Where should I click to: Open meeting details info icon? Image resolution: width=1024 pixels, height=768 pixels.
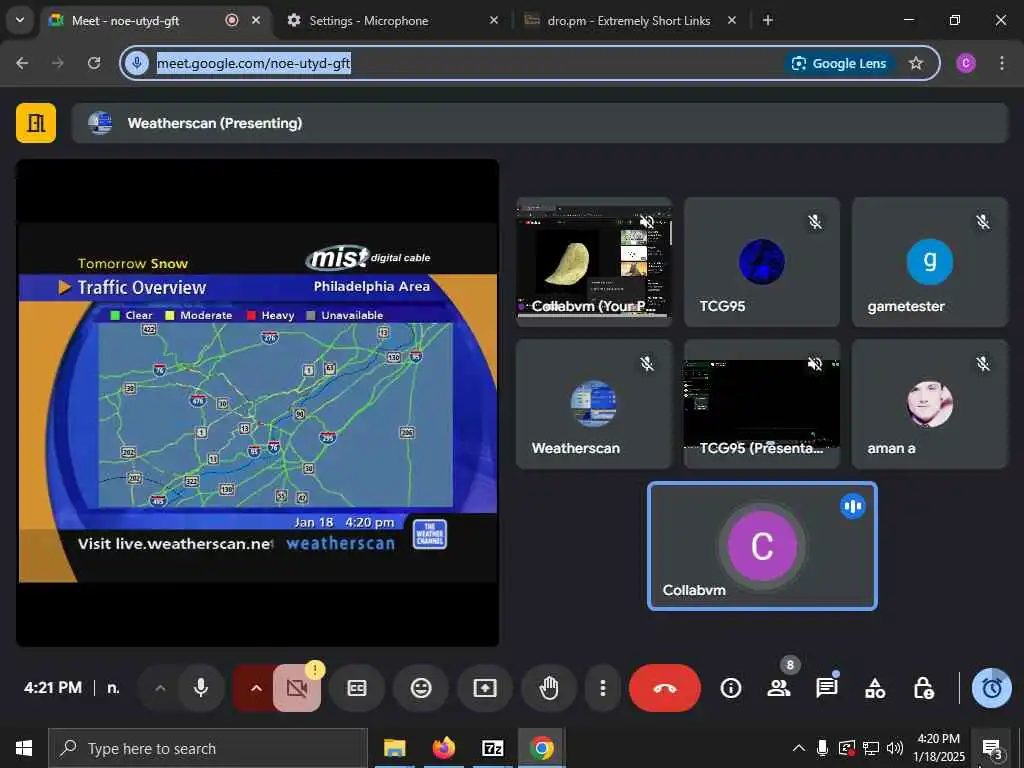(731, 688)
